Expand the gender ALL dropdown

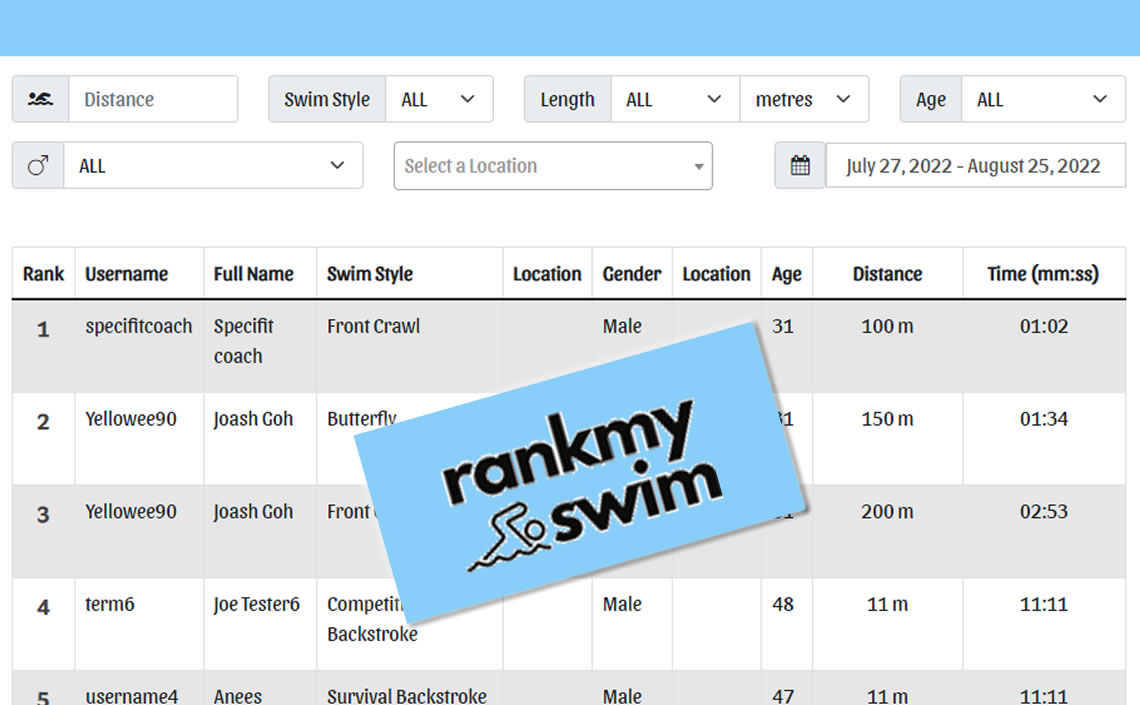pyautogui.click(x=213, y=166)
